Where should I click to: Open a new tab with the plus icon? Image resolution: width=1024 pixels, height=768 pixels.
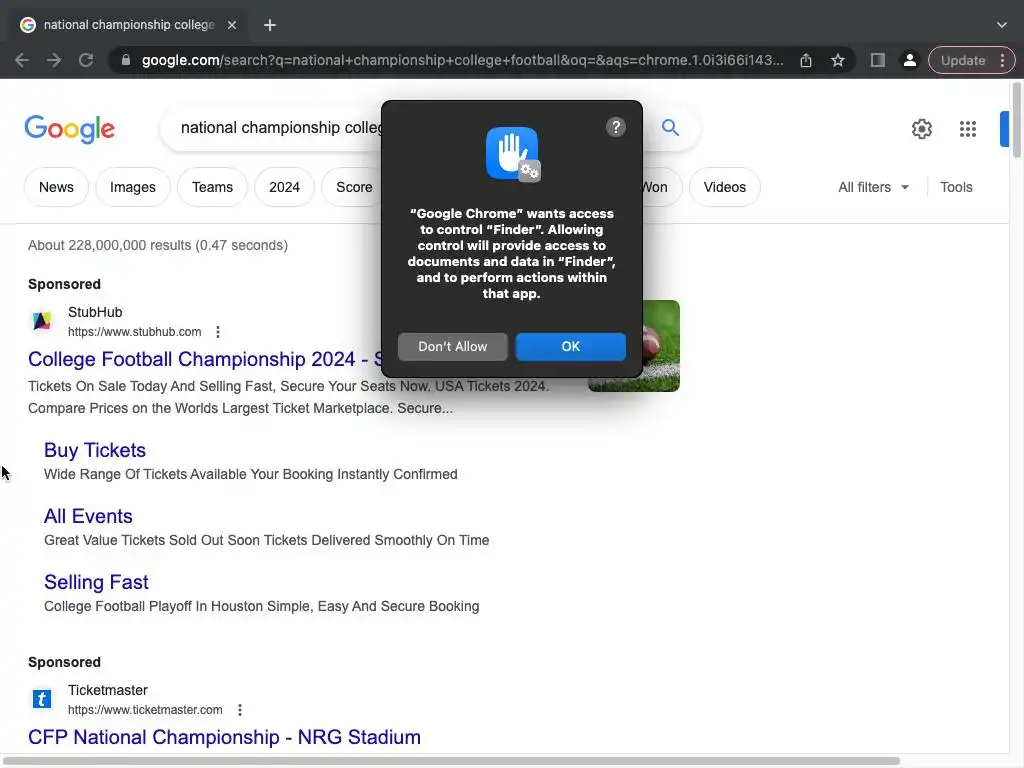click(x=270, y=25)
